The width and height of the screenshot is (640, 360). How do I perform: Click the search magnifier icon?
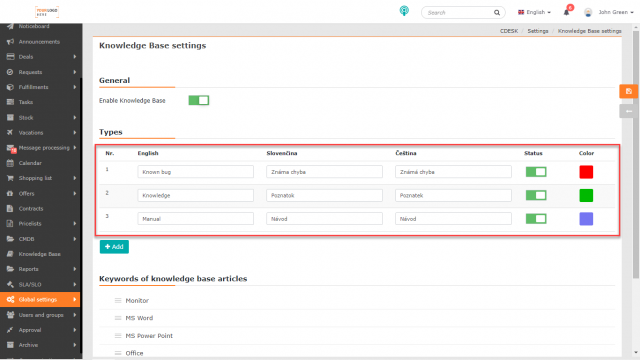point(497,13)
